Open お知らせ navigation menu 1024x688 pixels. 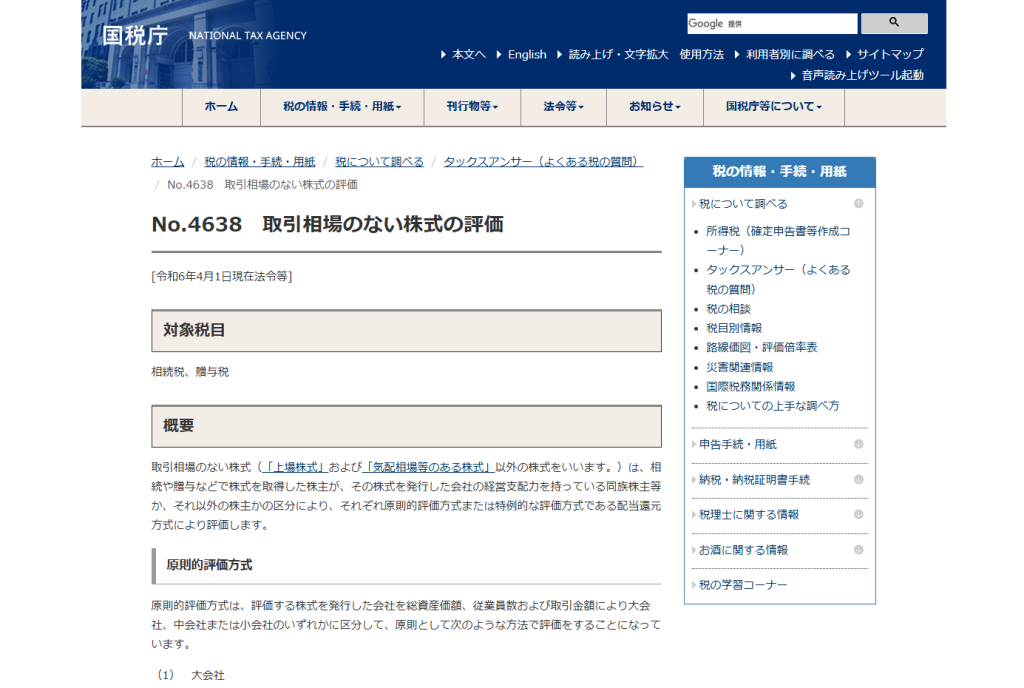654,107
